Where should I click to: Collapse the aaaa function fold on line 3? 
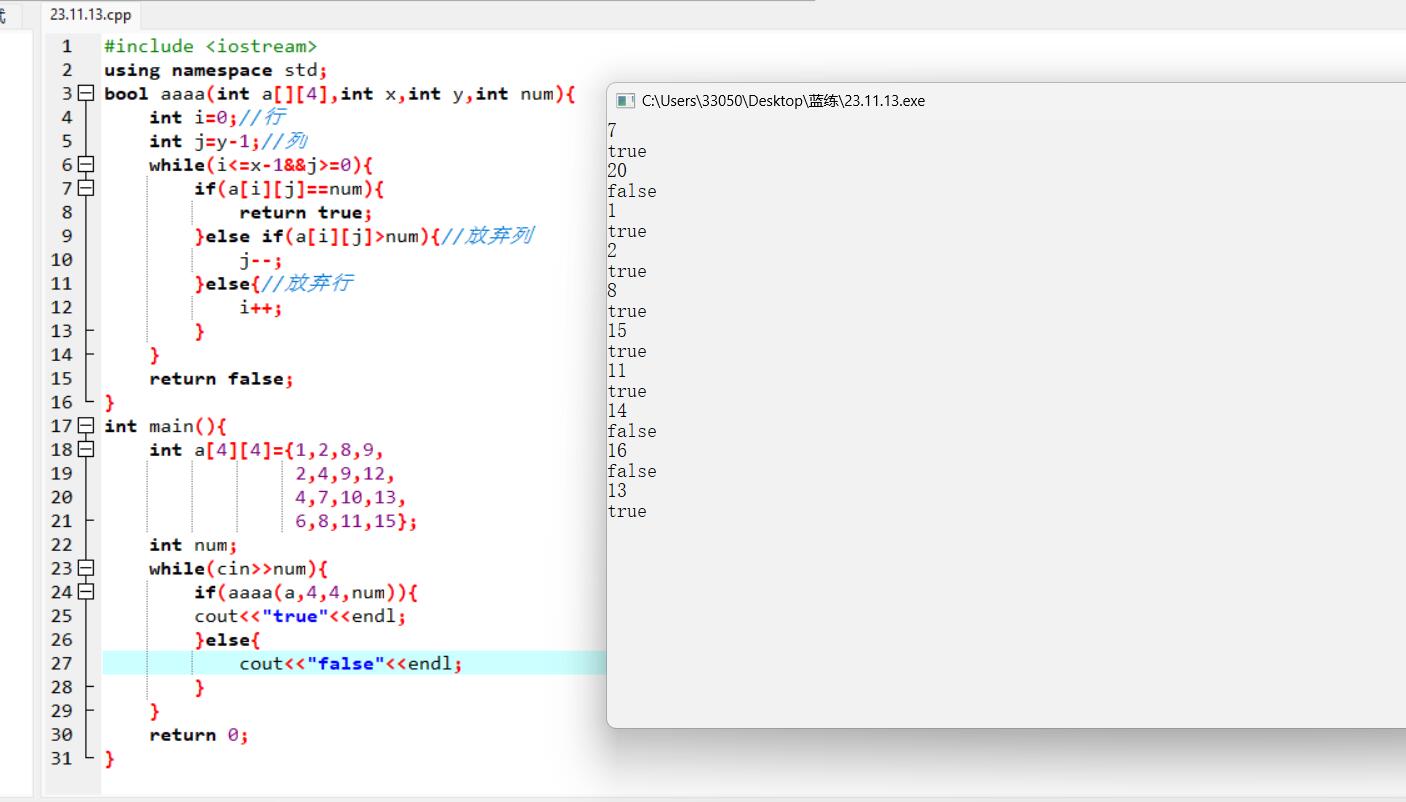[x=85, y=94]
